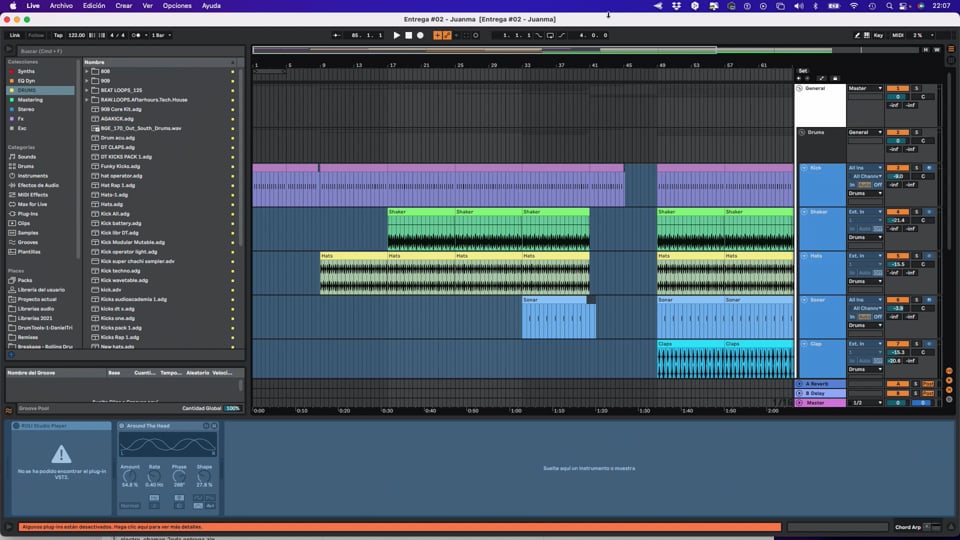Click the orange disabled plug-ins status message
The image size is (960, 540).
pyautogui.click(x=400, y=527)
